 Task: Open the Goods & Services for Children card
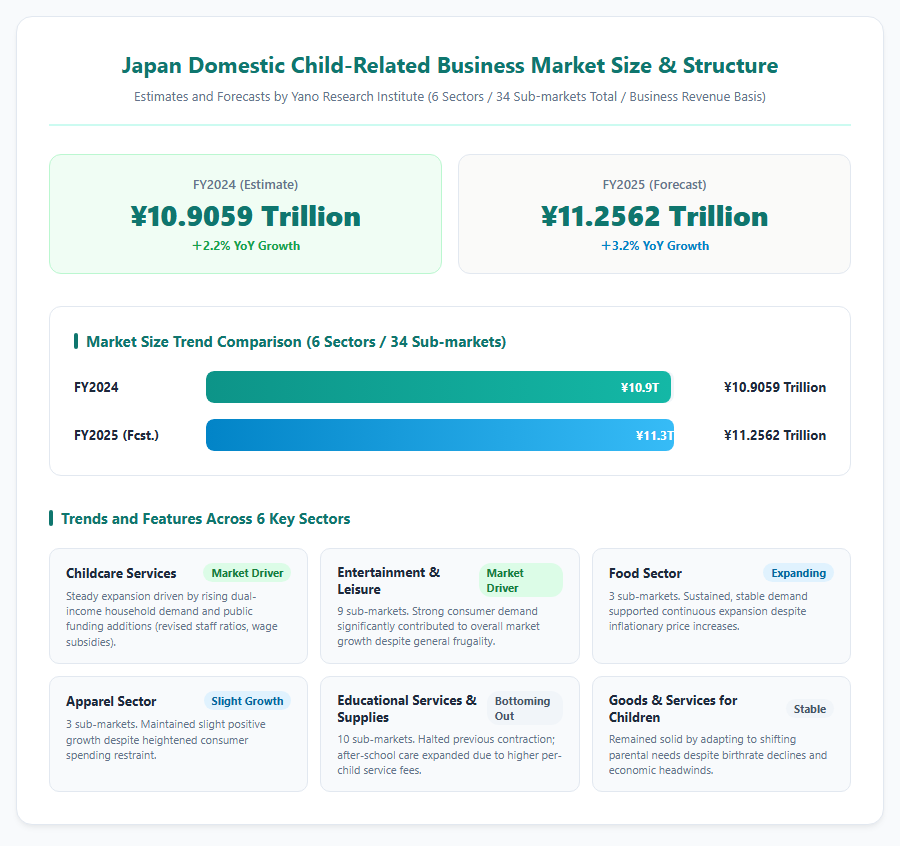click(721, 734)
